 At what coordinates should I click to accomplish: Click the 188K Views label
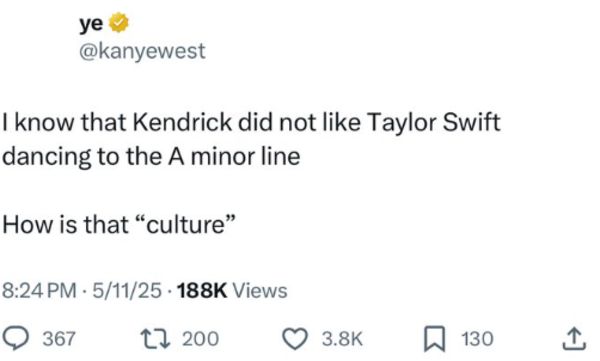tap(232, 291)
